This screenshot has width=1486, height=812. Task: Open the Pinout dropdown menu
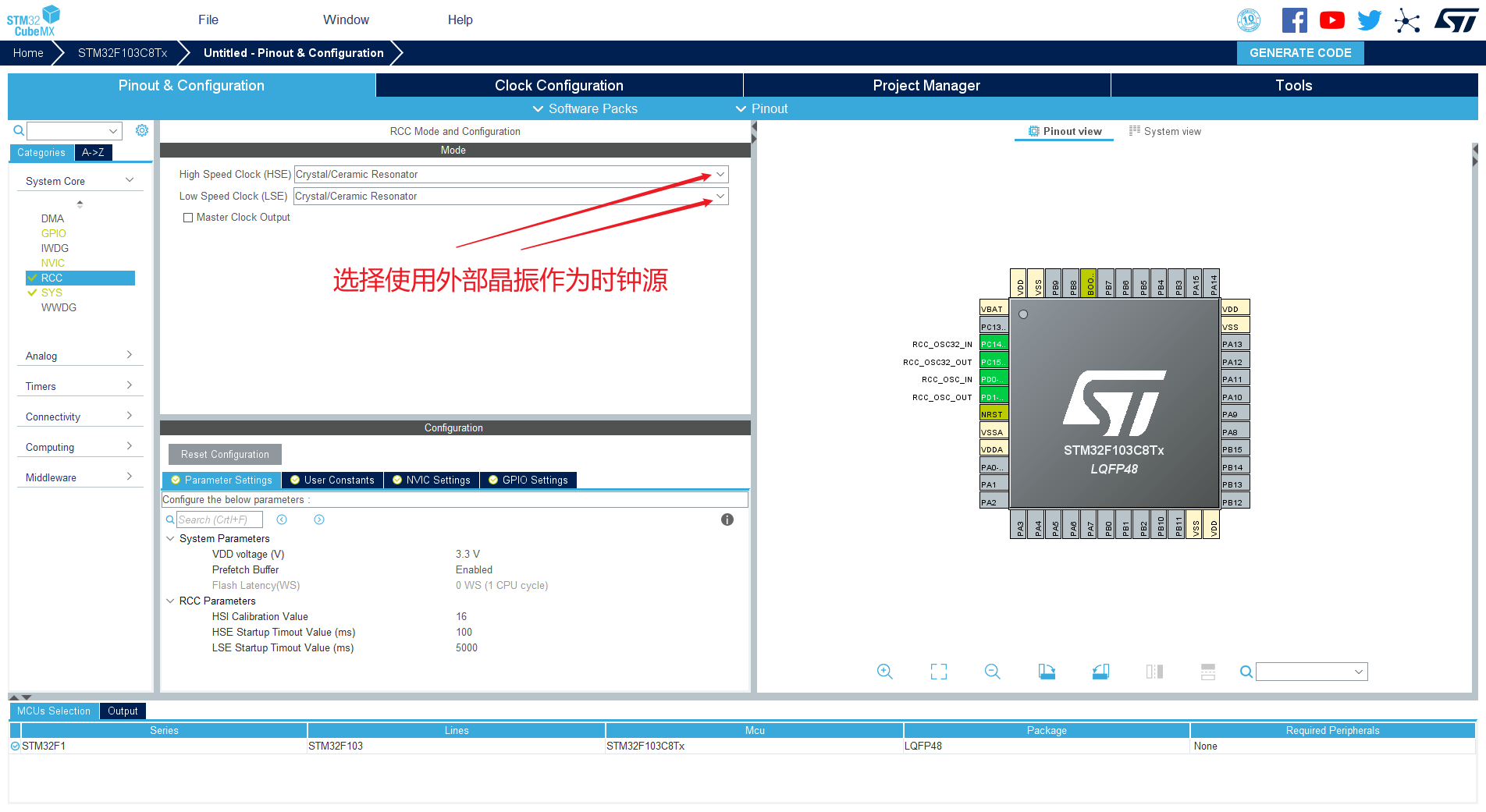click(762, 108)
